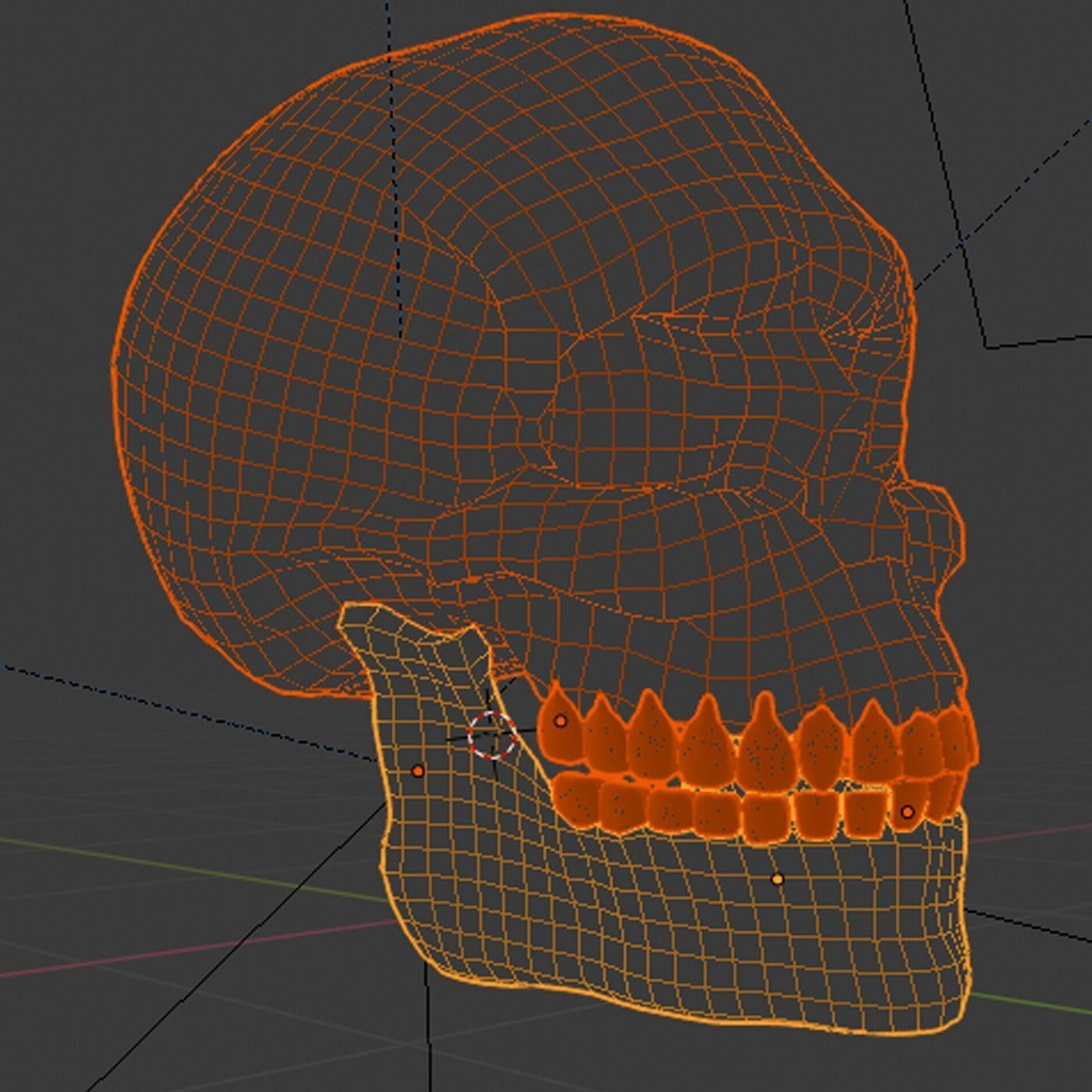This screenshot has height=1092, width=1092.
Task: Click the yellow origin dot on the jaw body
Action: (777, 879)
